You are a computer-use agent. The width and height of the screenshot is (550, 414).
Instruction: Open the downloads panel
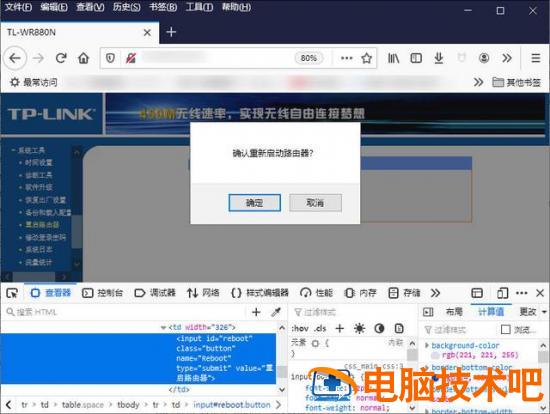(x=438, y=58)
